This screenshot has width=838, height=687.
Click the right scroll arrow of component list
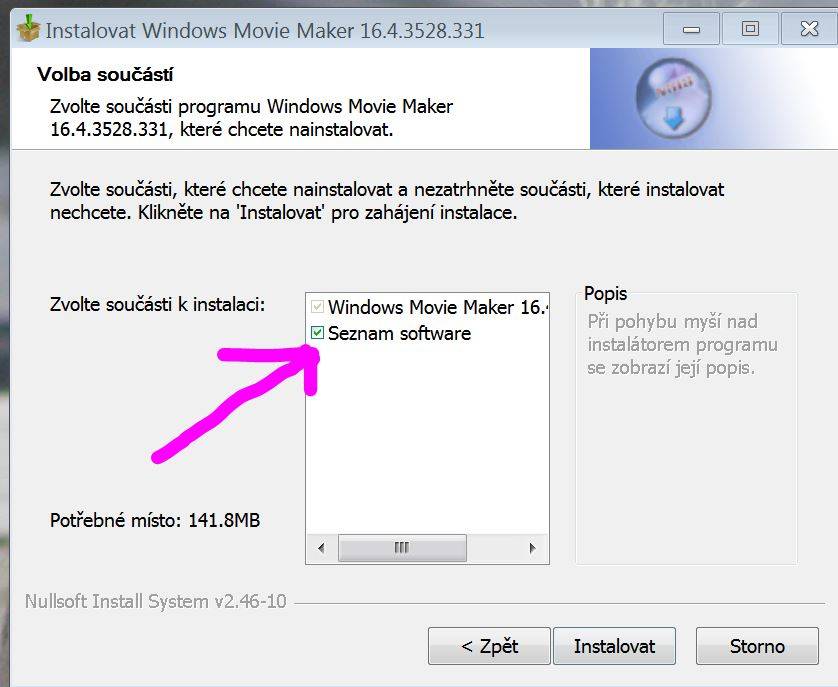532,548
